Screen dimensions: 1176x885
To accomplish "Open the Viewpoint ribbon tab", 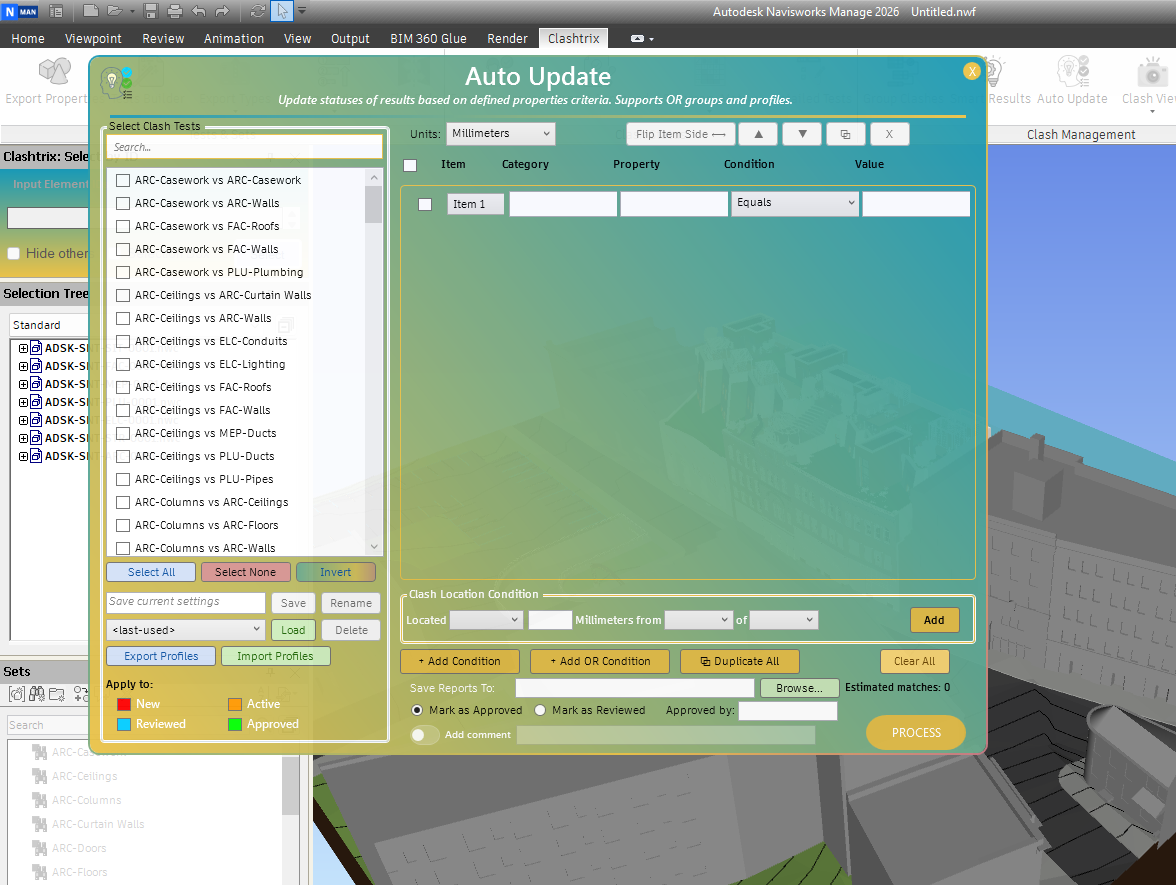I will (x=93, y=38).
